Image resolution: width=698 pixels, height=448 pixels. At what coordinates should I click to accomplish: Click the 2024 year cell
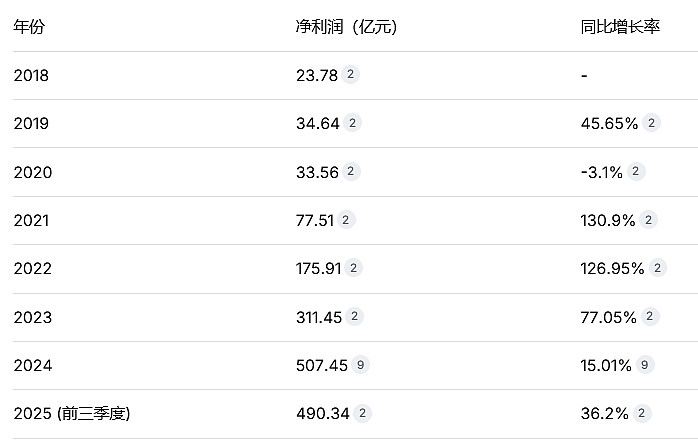[x=32, y=365]
